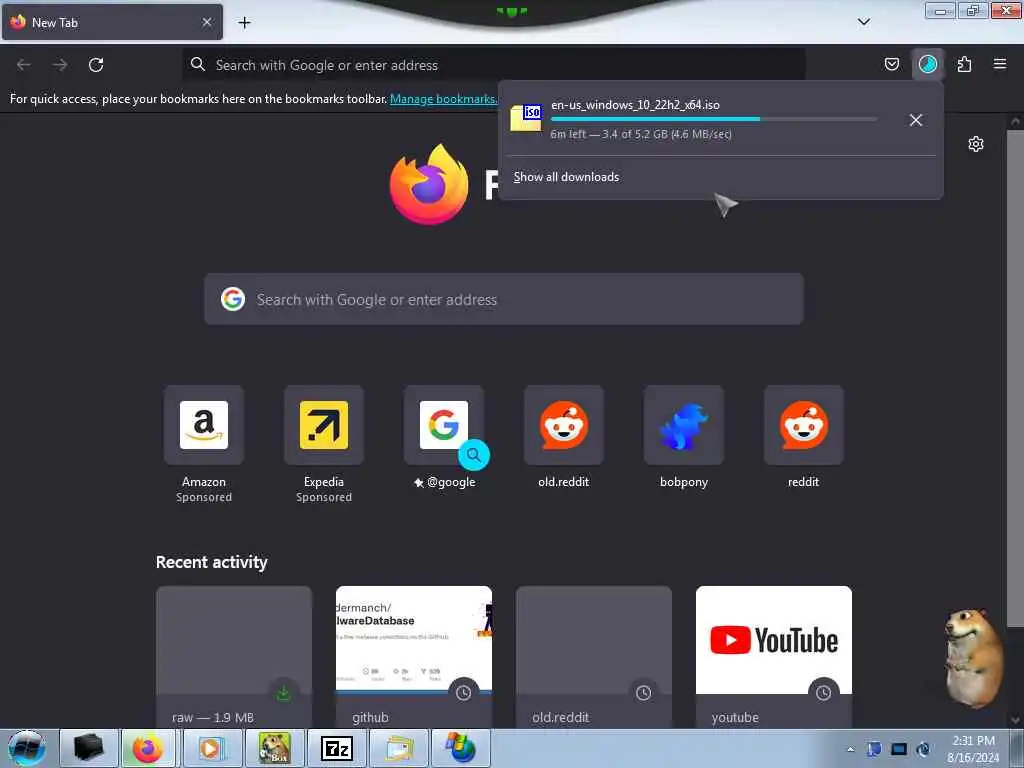Open the raw — 1.9 MB activity card
Screen dimensions: 1024x768
[x=234, y=657]
